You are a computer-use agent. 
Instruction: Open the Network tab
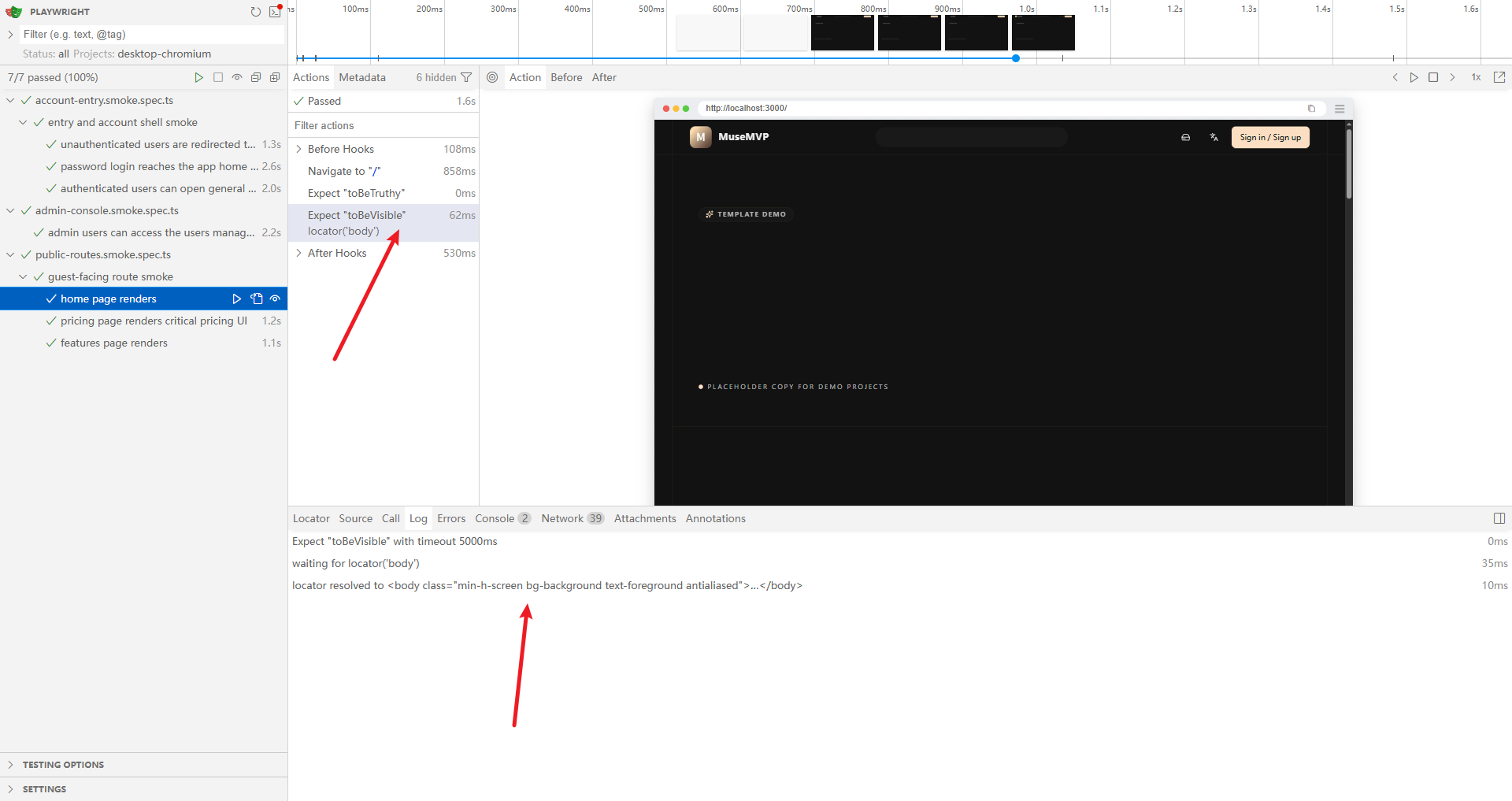pyautogui.click(x=573, y=518)
